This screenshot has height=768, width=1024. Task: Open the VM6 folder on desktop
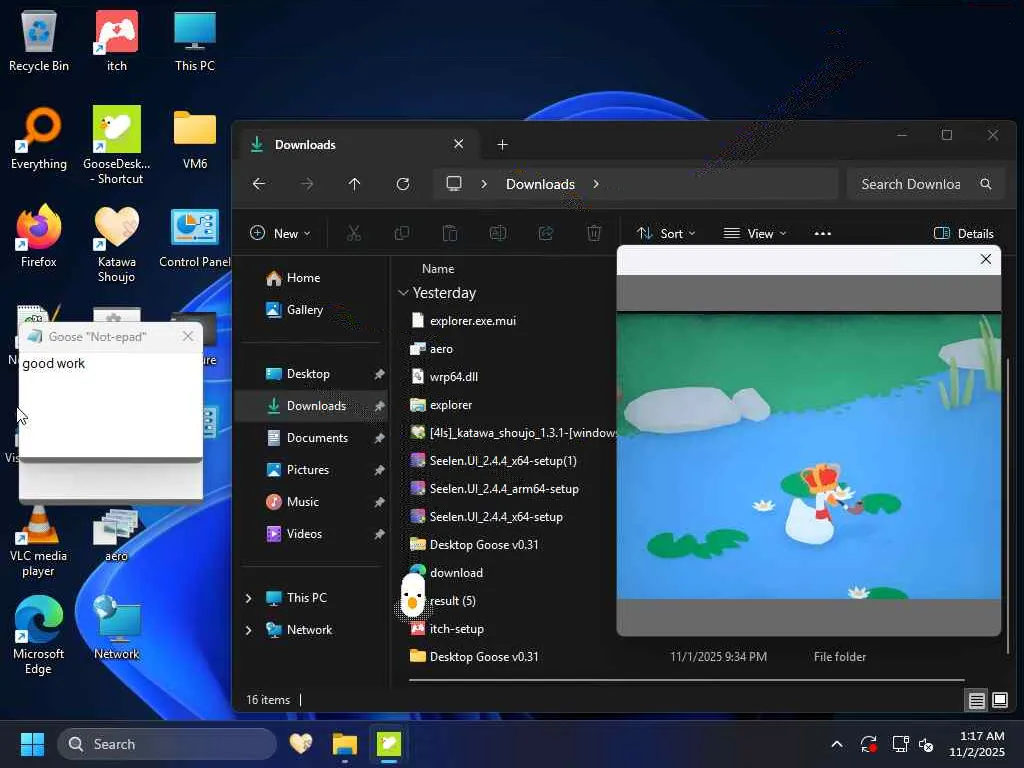pos(195,138)
